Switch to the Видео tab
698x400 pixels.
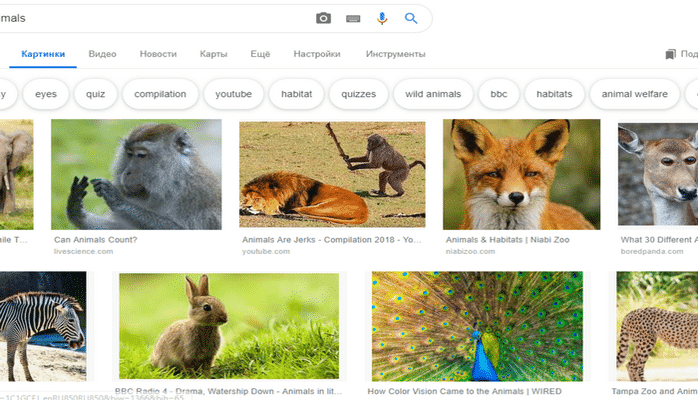pyautogui.click(x=102, y=54)
